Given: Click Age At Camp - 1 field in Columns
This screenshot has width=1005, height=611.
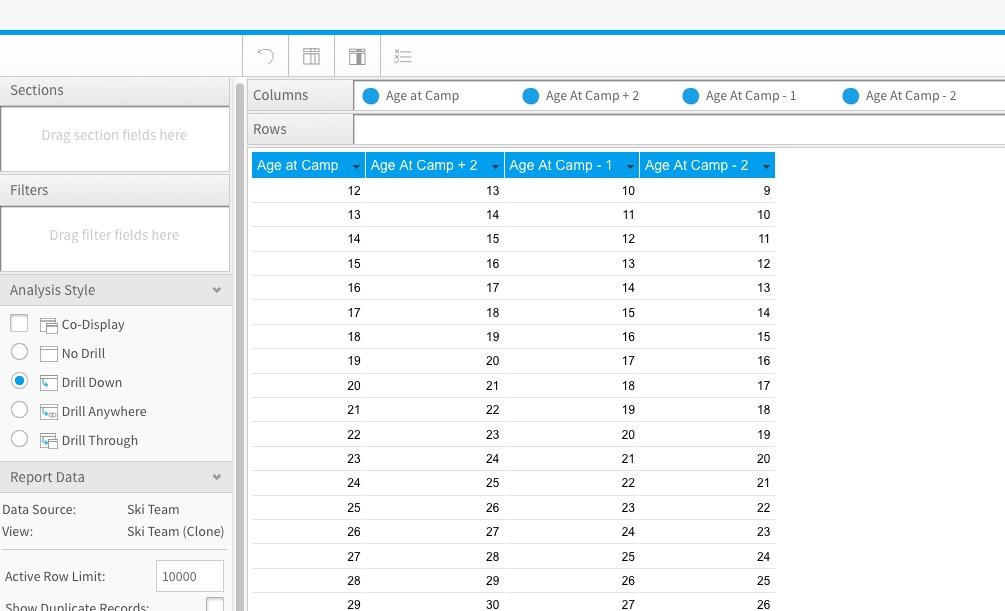Looking at the screenshot, I should [x=751, y=96].
